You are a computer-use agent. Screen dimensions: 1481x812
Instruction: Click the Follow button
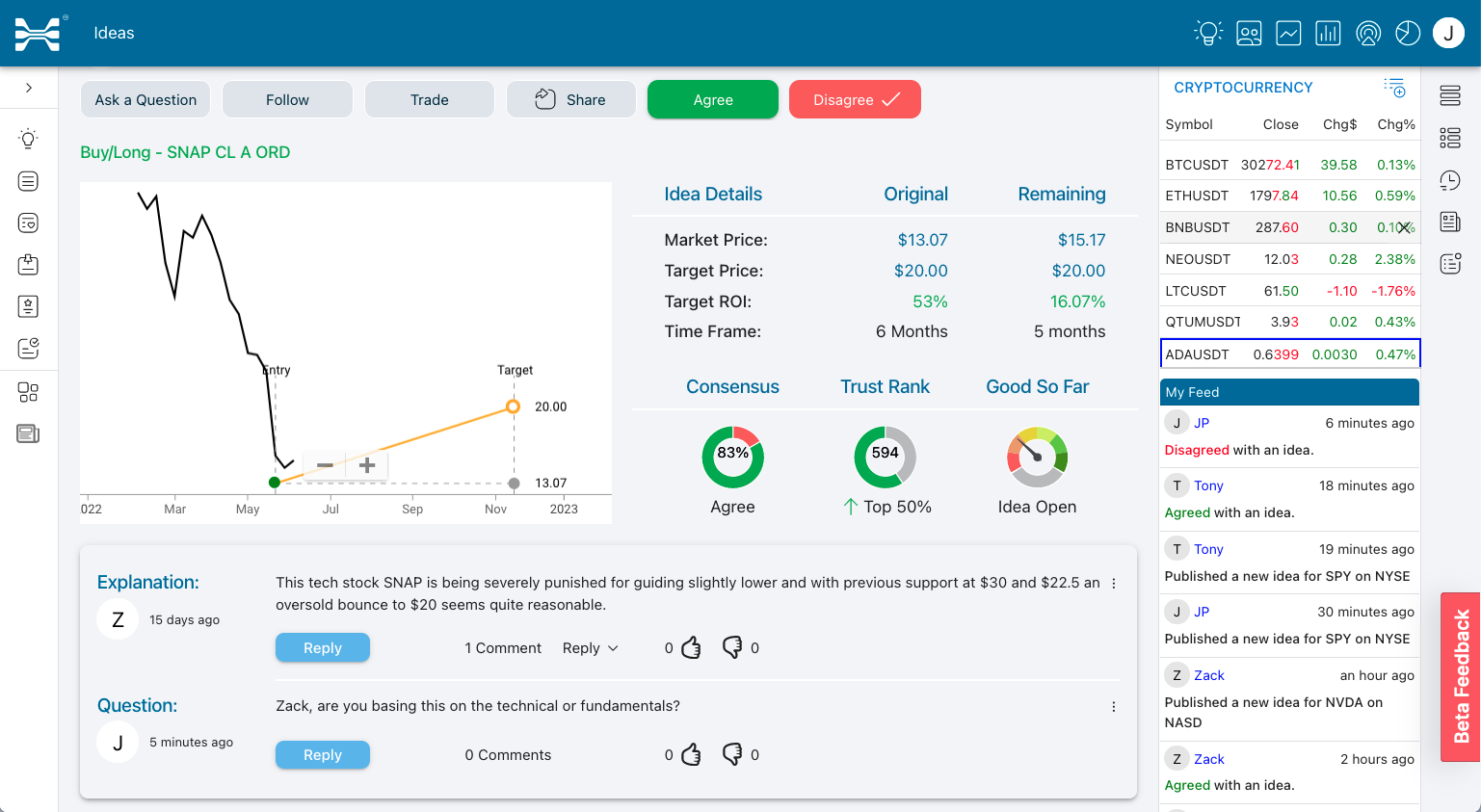click(287, 99)
